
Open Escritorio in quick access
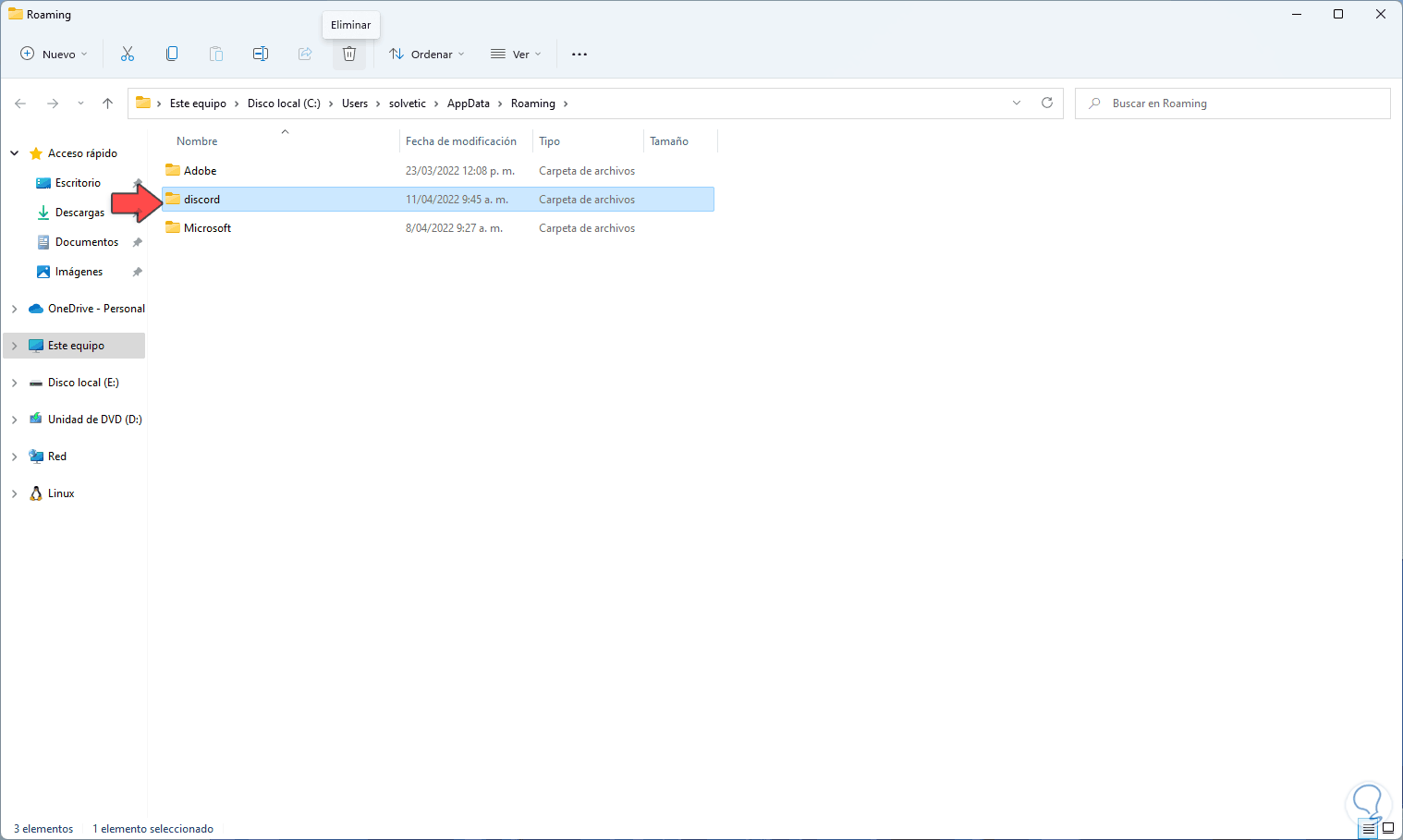78,183
